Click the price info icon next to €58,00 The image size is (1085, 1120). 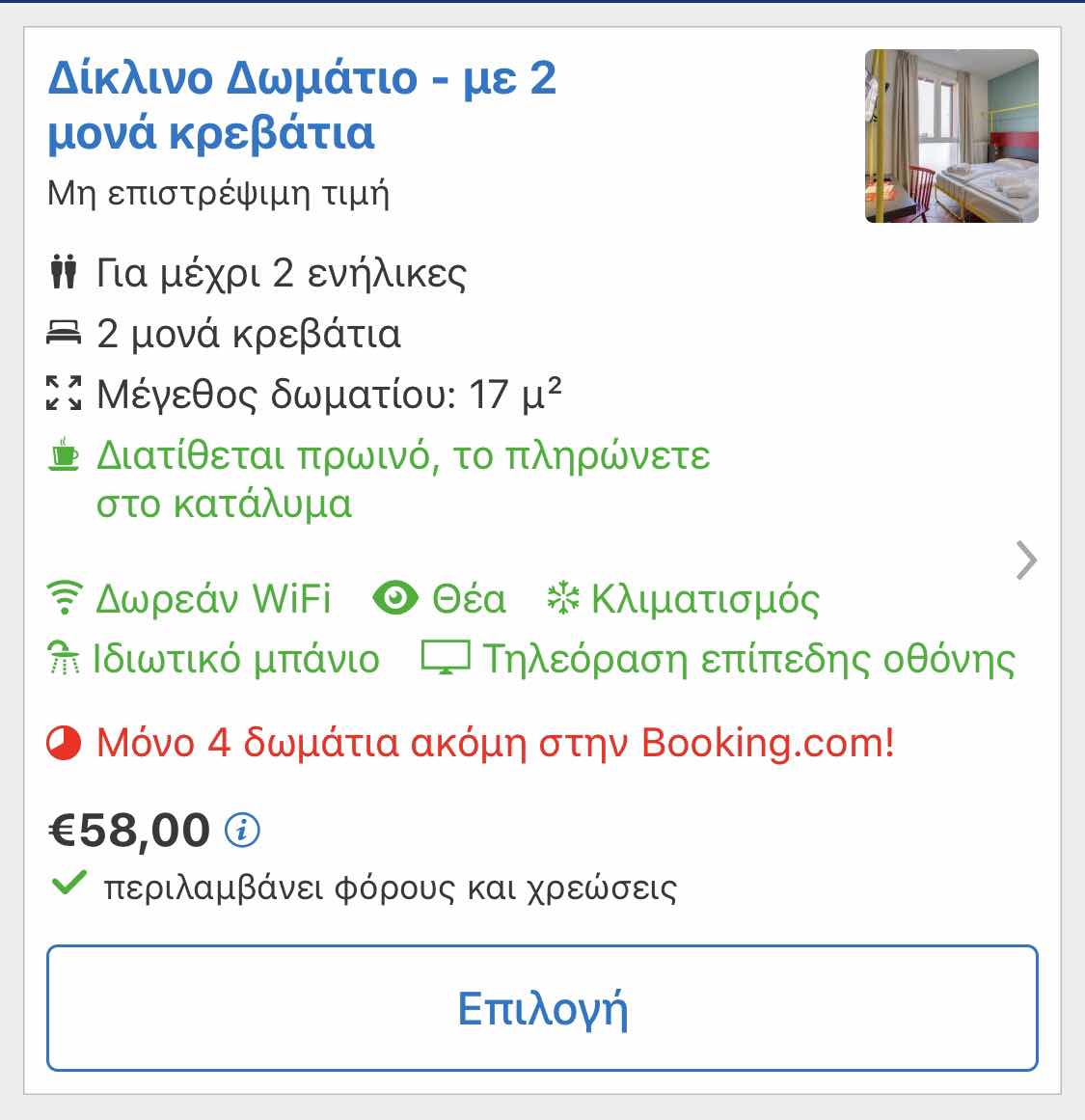242,830
